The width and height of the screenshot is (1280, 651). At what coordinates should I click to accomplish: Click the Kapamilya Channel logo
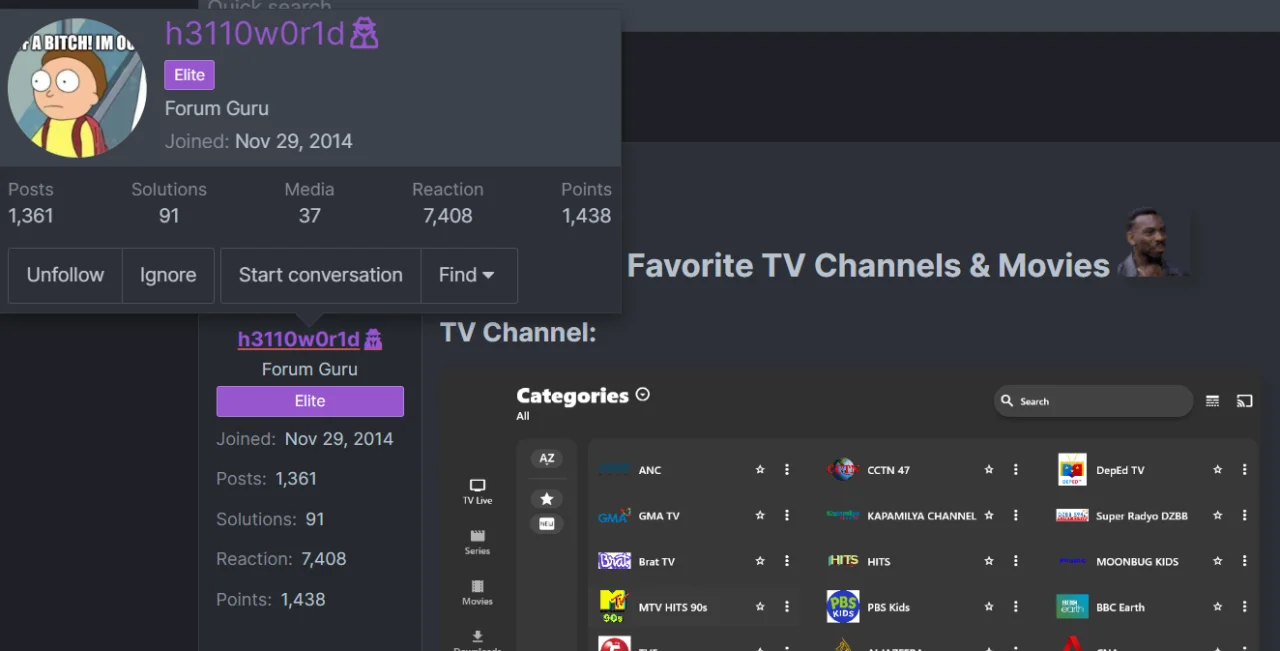pos(843,515)
